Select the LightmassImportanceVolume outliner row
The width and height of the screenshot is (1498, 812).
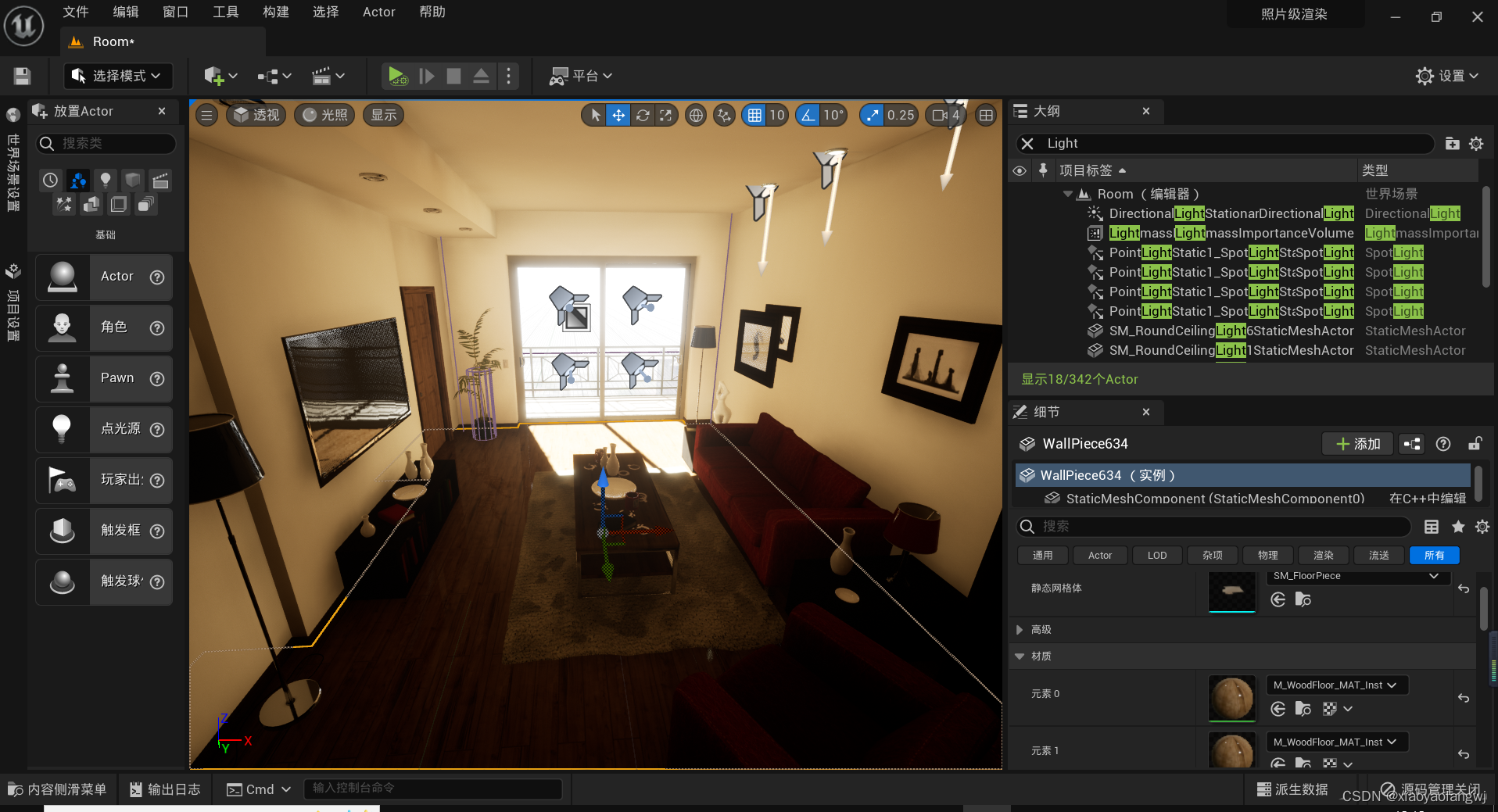[1243, 233]
